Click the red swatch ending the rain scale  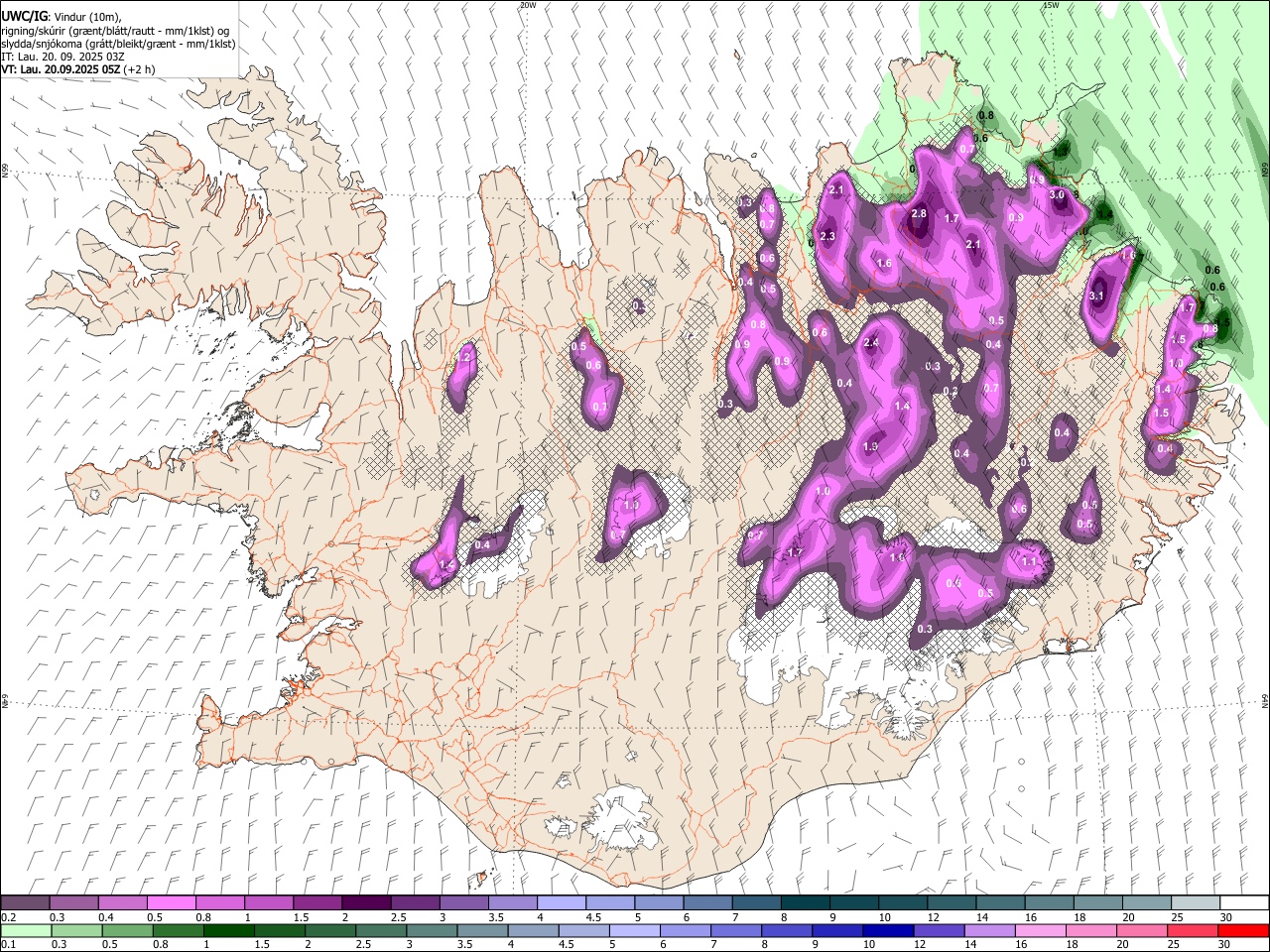(1243, 930)
